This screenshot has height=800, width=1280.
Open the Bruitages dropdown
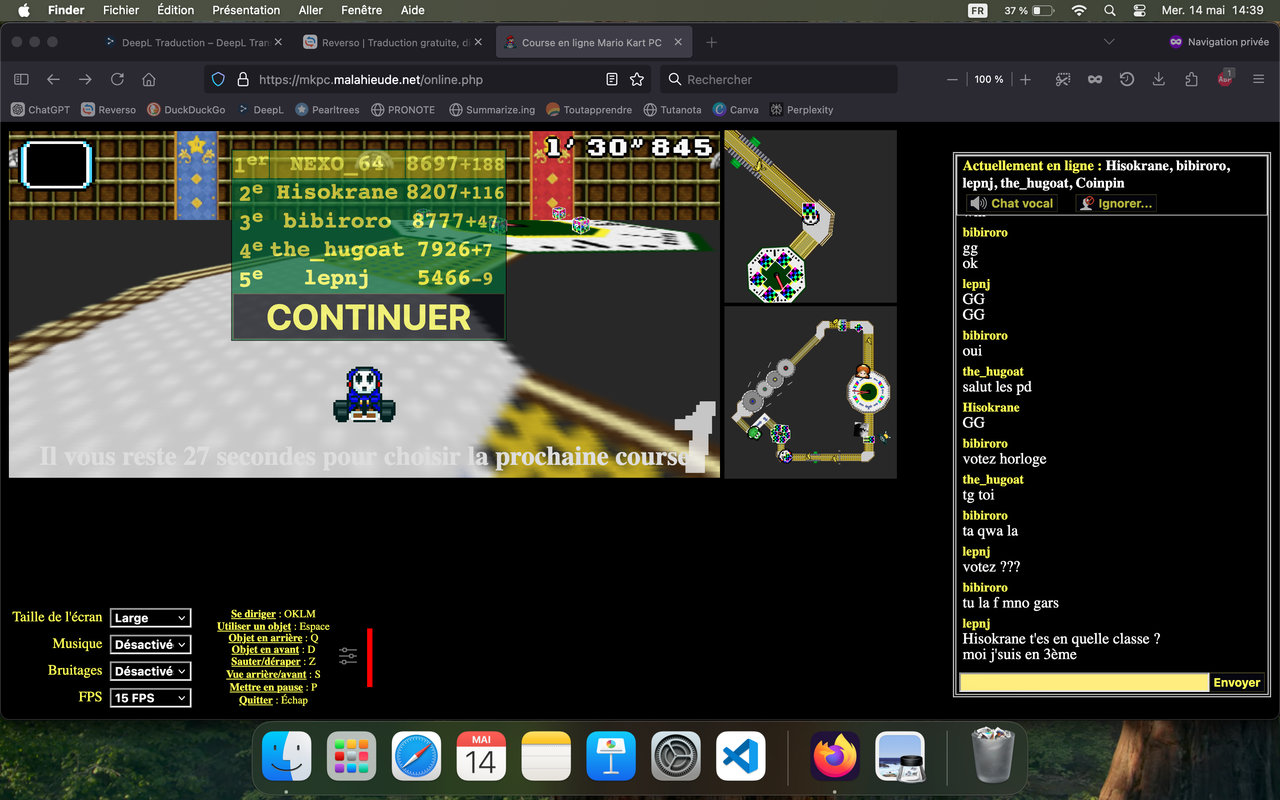(x=151, y=671)
